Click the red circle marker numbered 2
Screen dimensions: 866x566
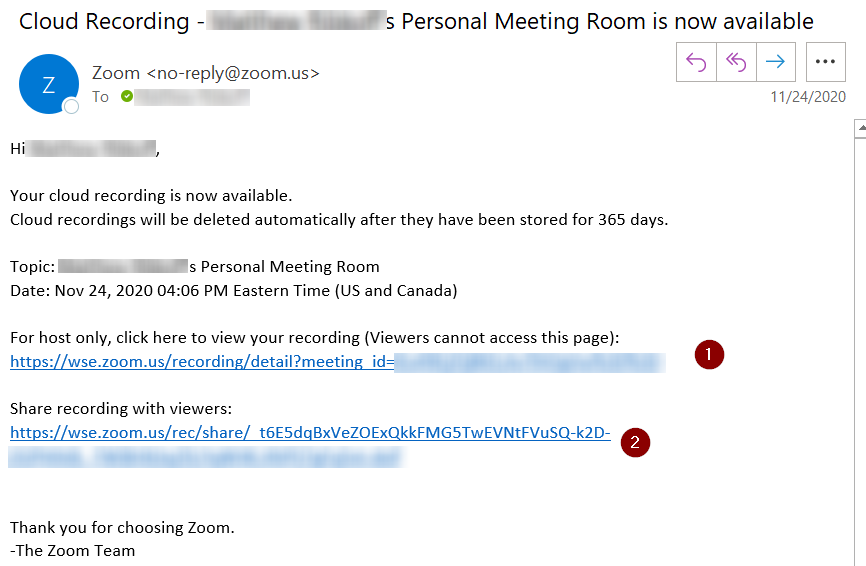click(x=635, y=442)
